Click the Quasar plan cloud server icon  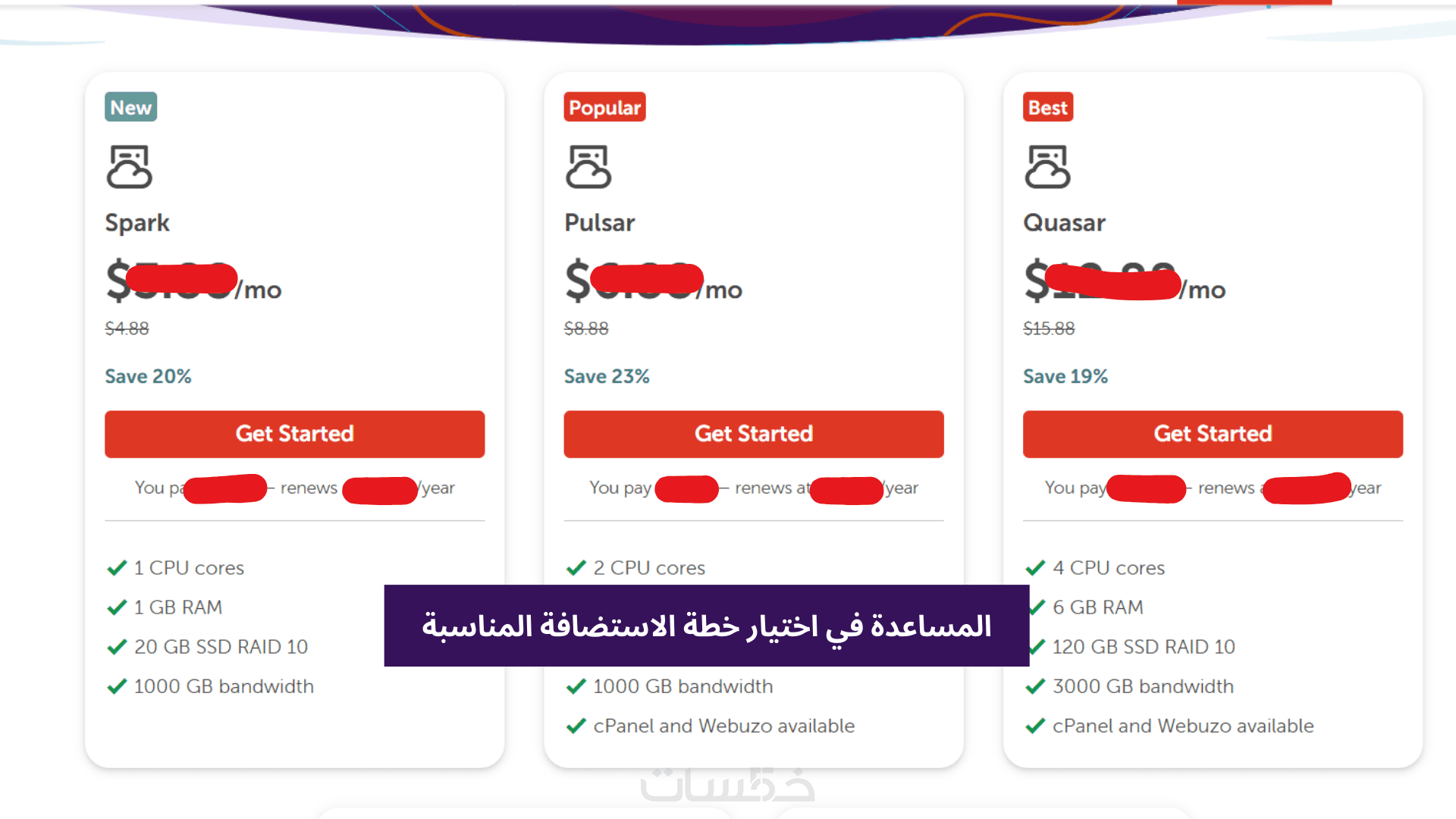click(1047, 167)
